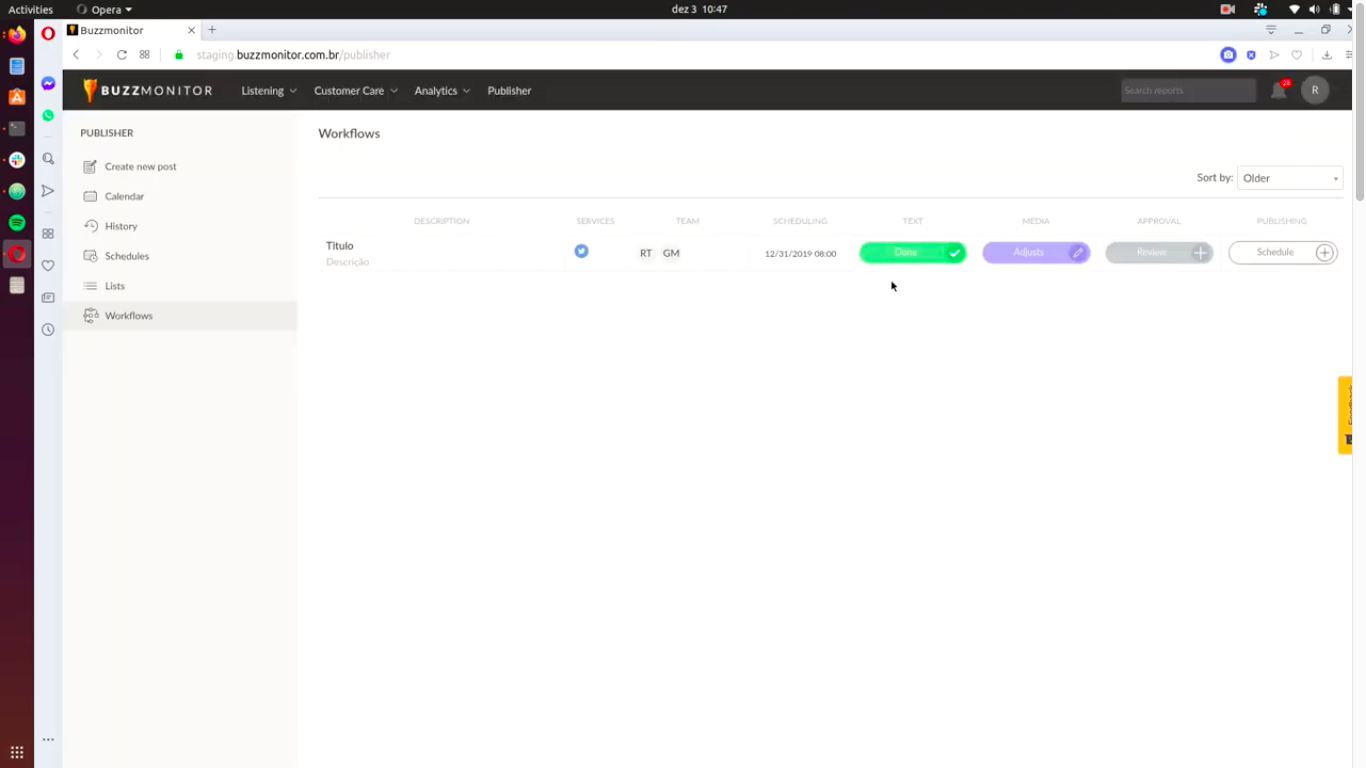The image size is (1366, 768).
Task: Open Spotify from the Ubuntu dock
Action: (x=17, y=222)
